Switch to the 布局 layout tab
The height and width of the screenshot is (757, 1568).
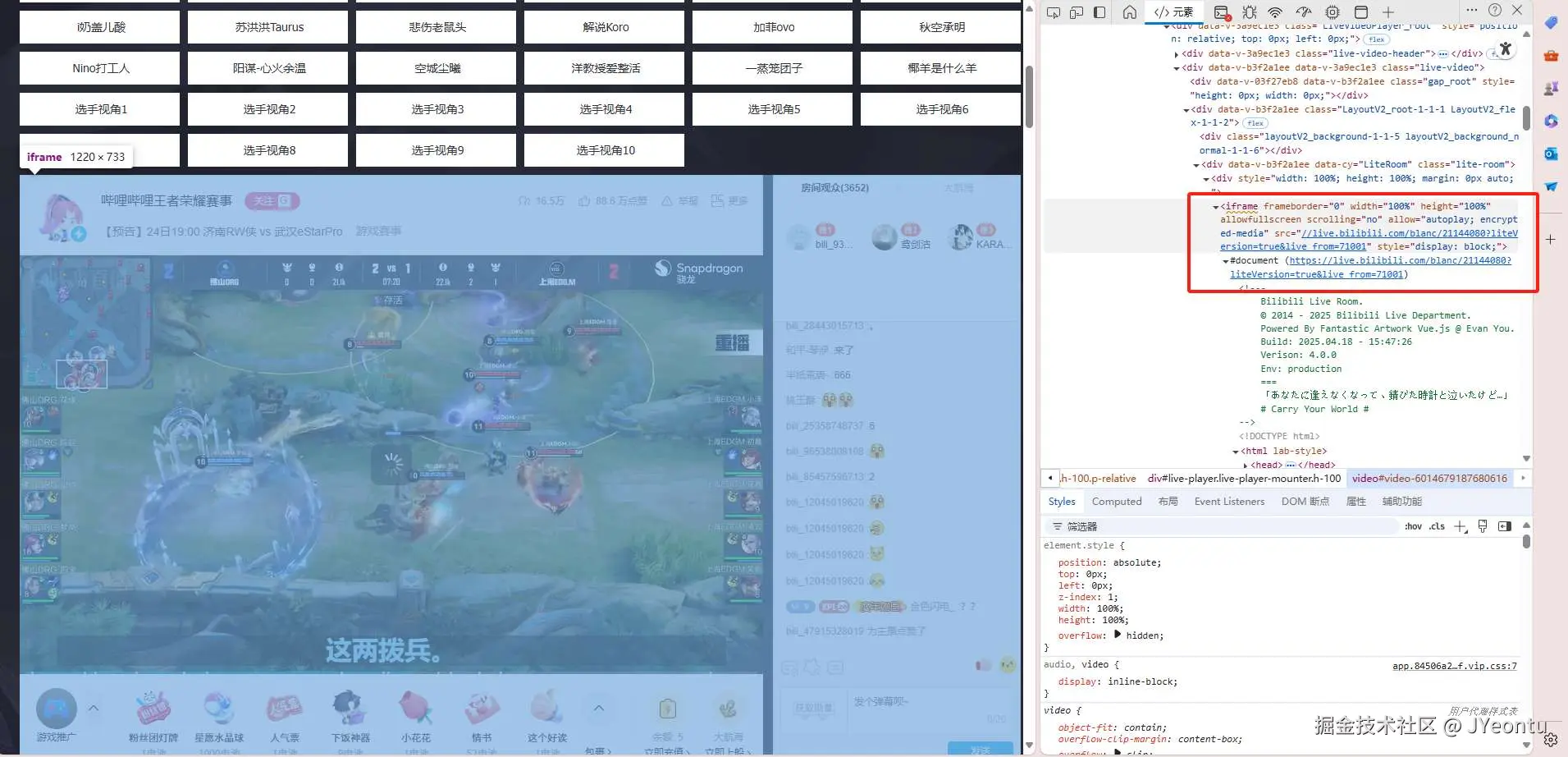point(1168,502)
